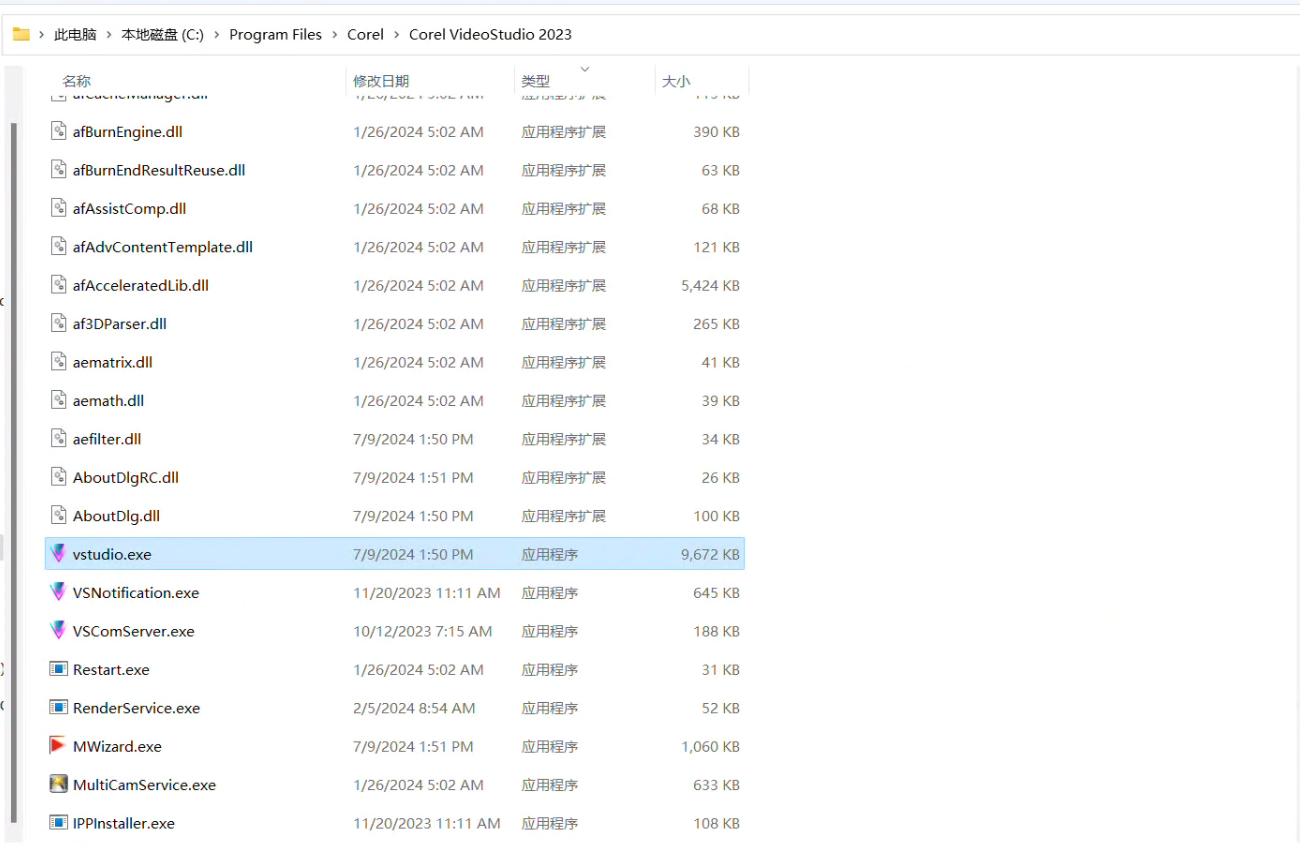Click the af3DParser.dll file icon
1300x847 pixels.
(59, 324)
